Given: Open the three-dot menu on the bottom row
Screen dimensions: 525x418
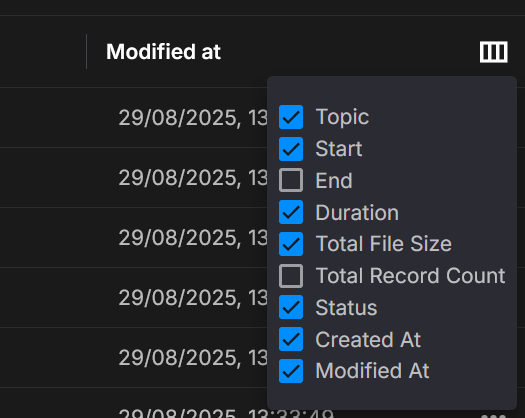Looking at the screenshot, I should click(494, 416).
